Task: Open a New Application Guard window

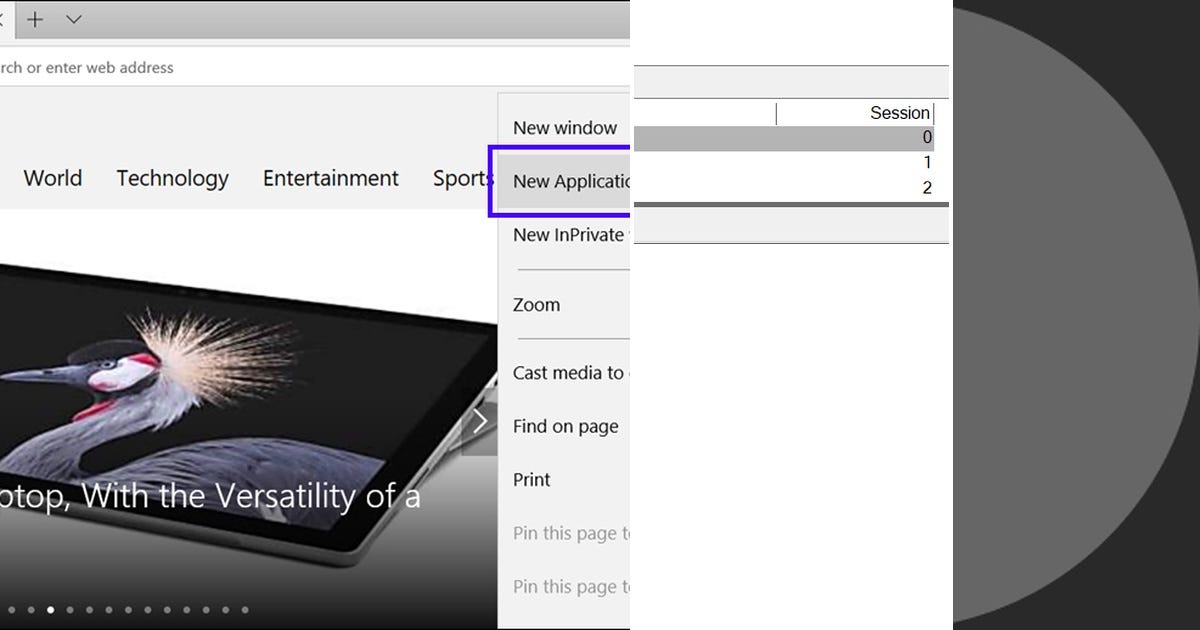Action: pyautogui.click(x=565, y=181)
